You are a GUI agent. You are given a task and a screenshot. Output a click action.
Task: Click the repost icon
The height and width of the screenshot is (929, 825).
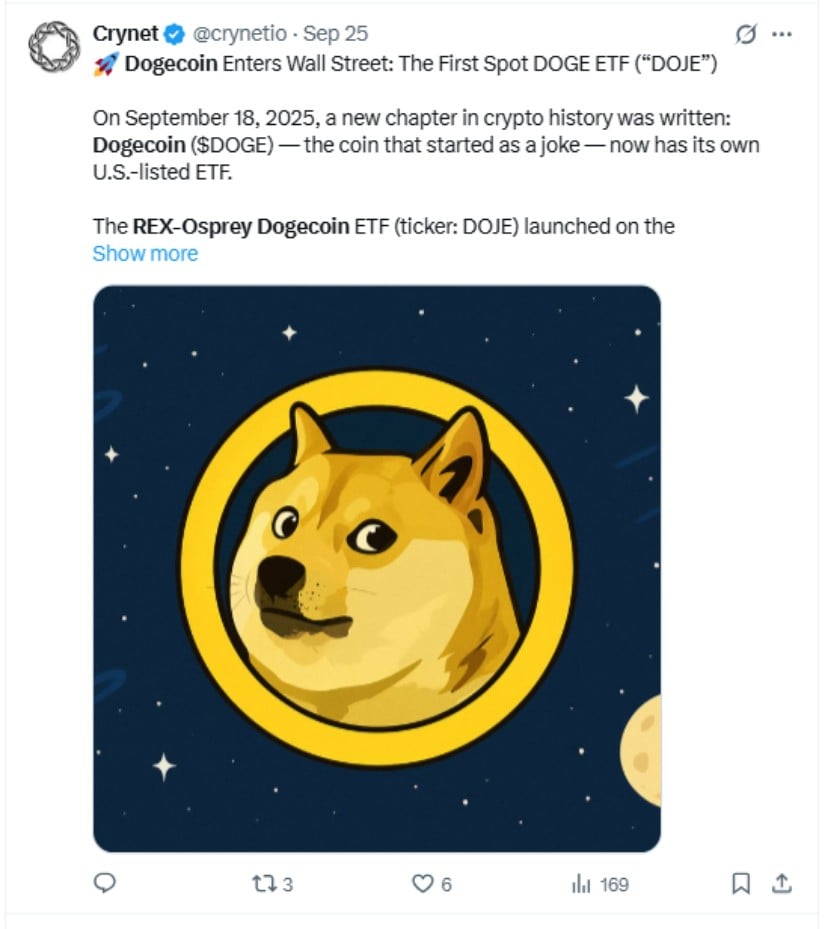[264, 884]
